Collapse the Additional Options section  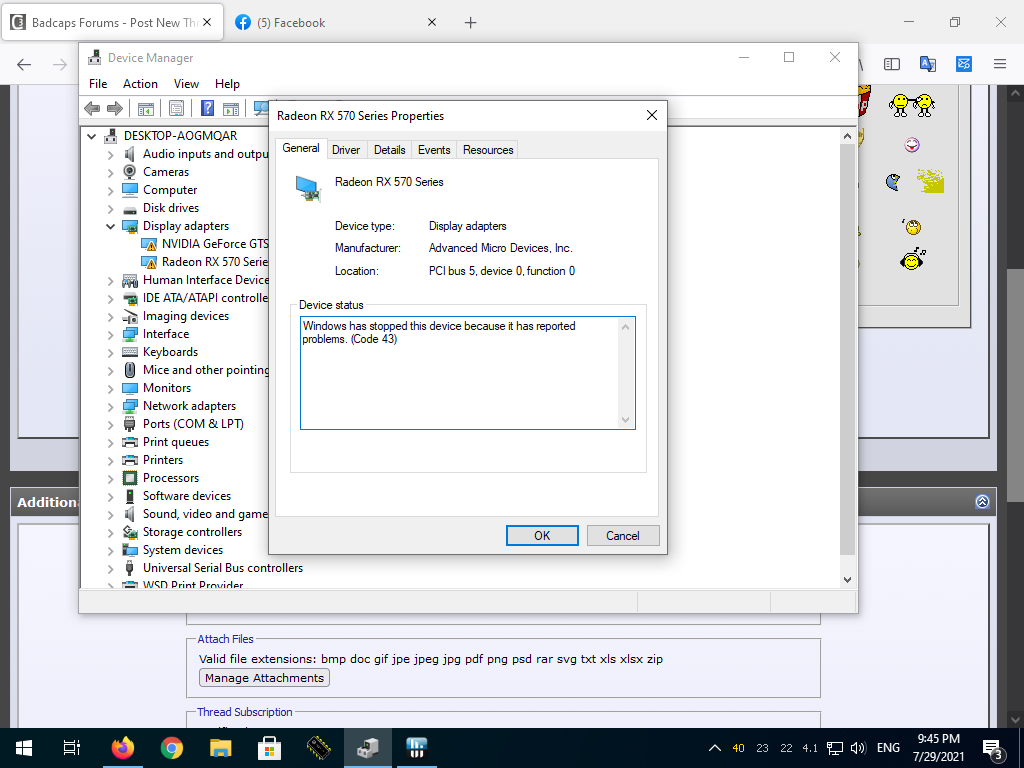(982, 502)
